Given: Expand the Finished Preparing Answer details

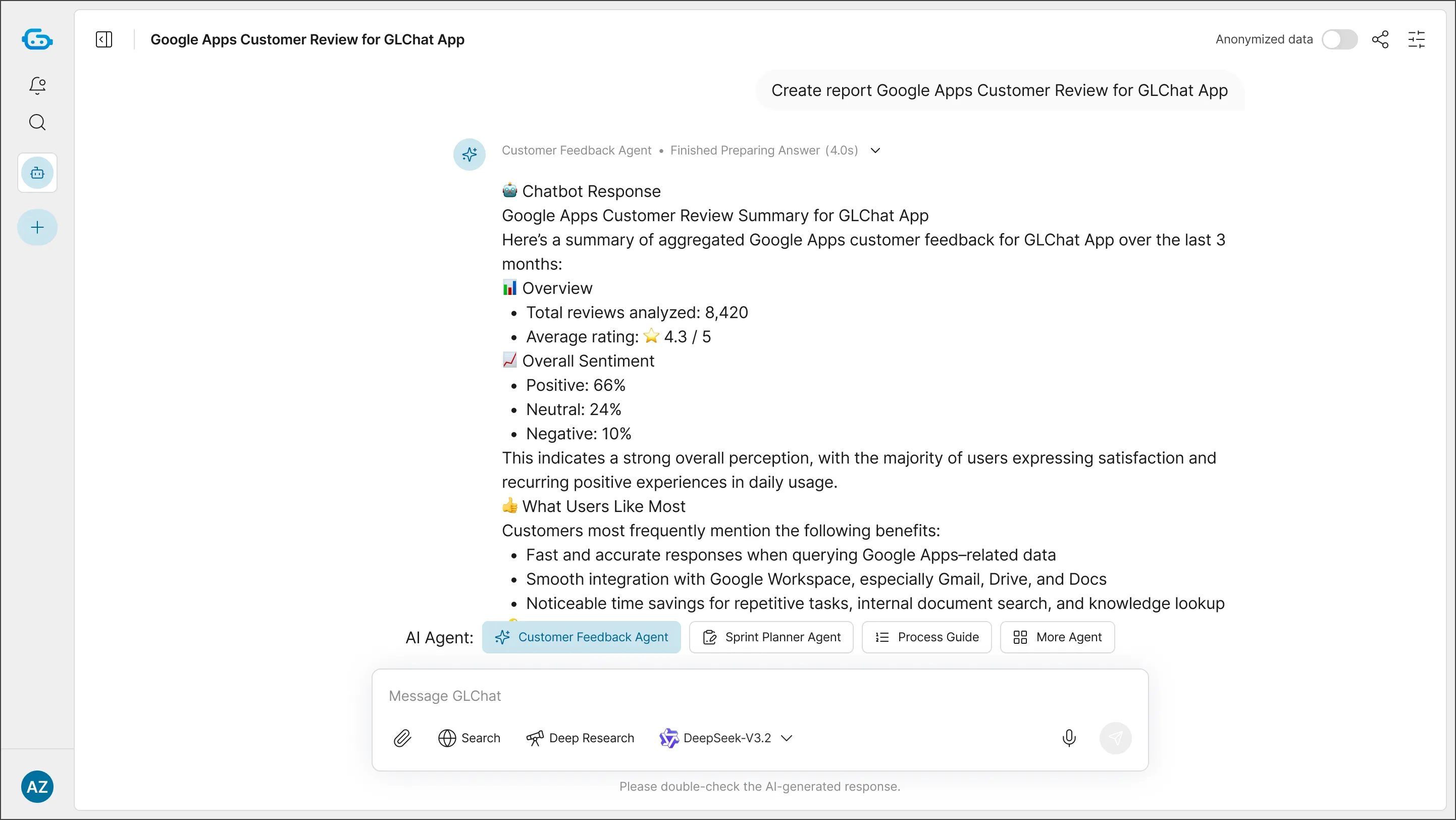Looking at the screenshot, I should [874, 150].
